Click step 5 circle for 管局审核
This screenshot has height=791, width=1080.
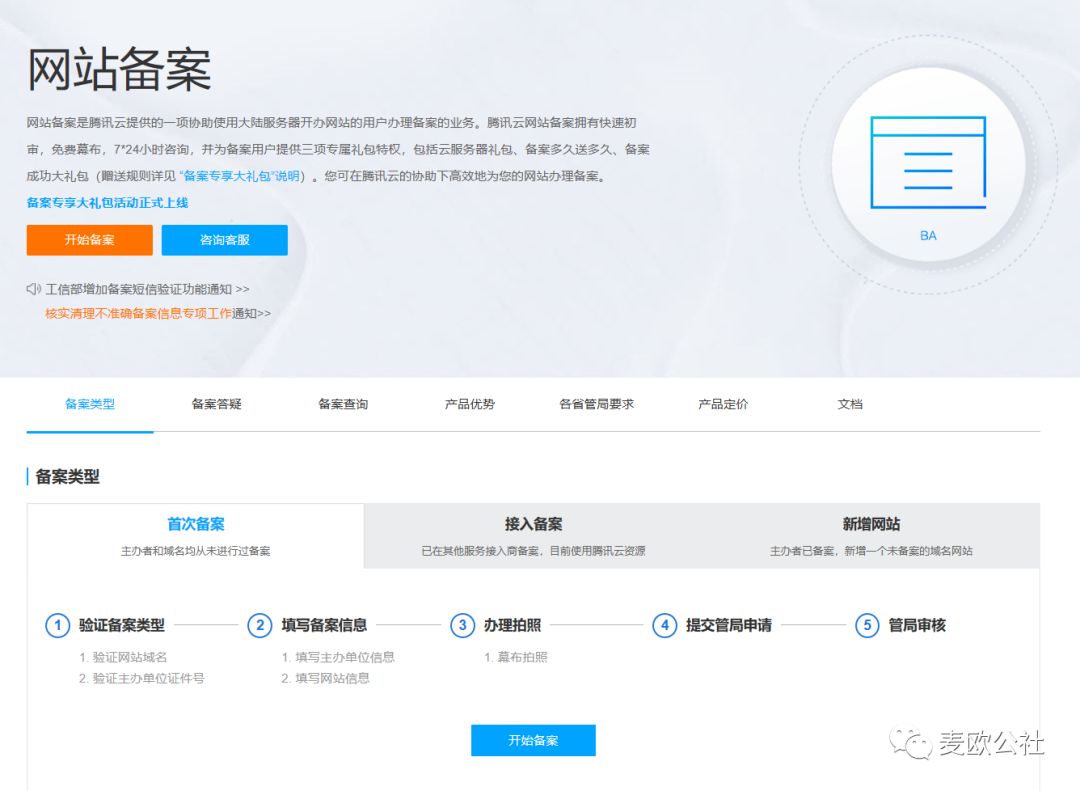click(867, 625)
